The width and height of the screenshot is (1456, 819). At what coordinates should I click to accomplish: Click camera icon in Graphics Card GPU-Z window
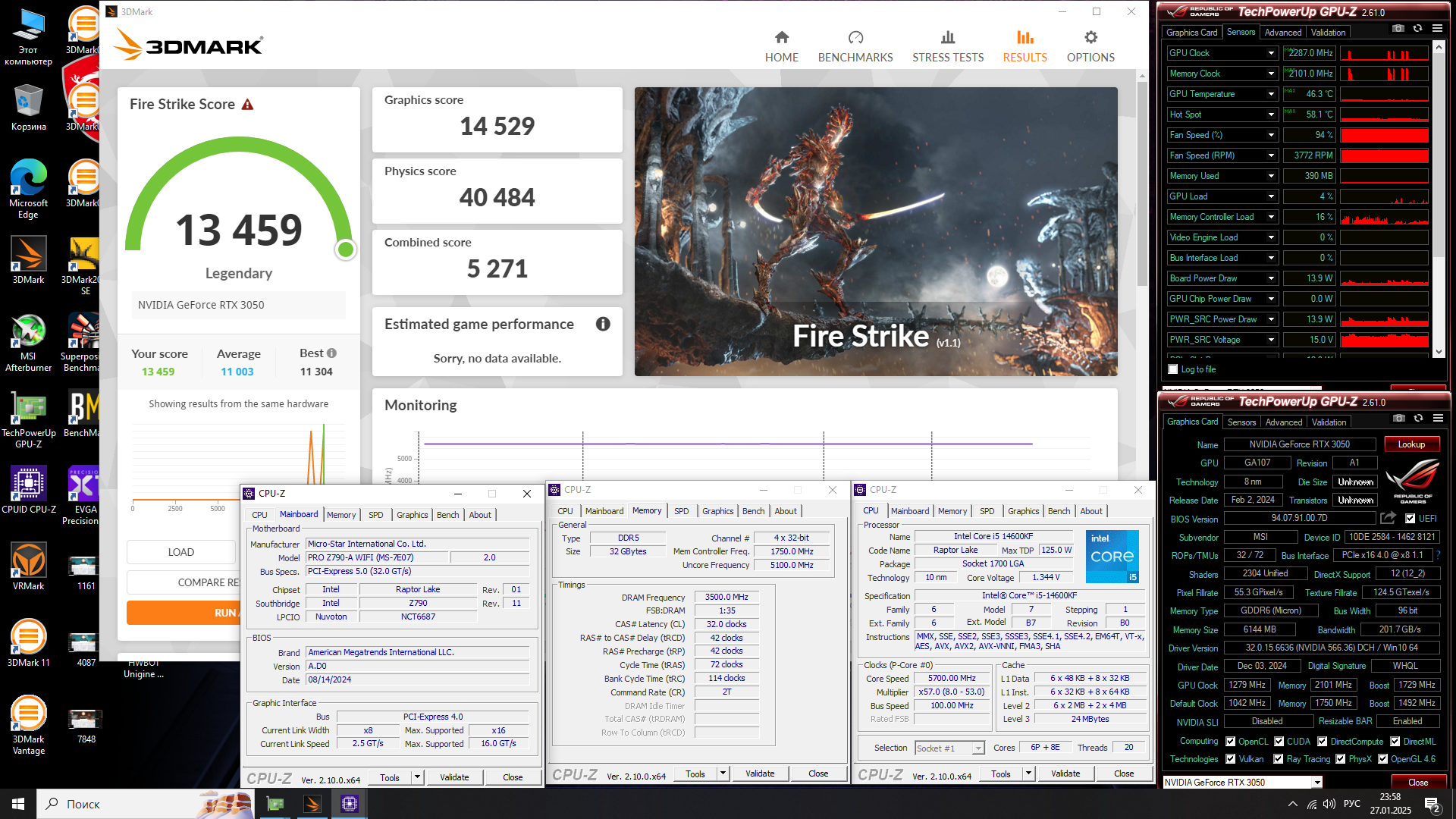pos(1399,419)
